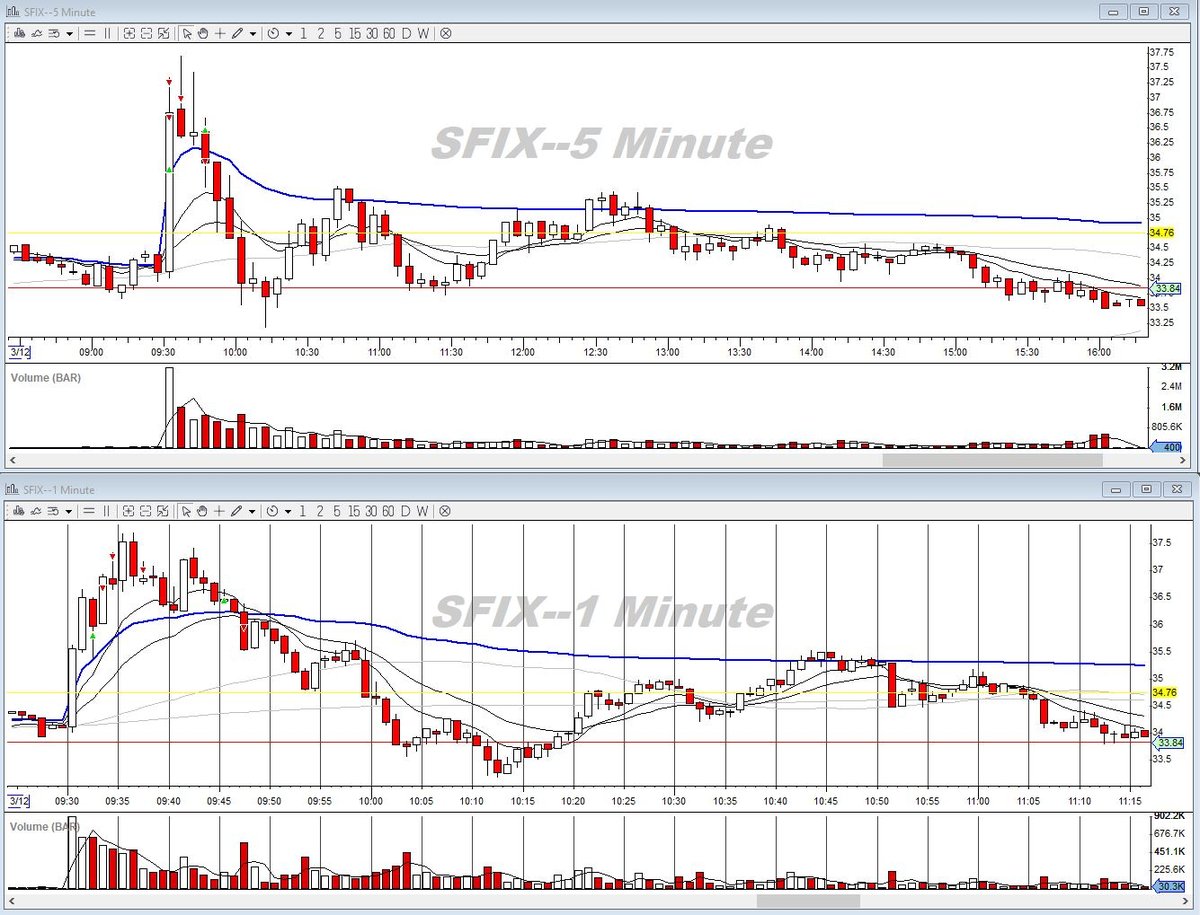Click the circled X icon in 5 Minute toolbar
This screenshot has width=1200, height=915.
445,33
